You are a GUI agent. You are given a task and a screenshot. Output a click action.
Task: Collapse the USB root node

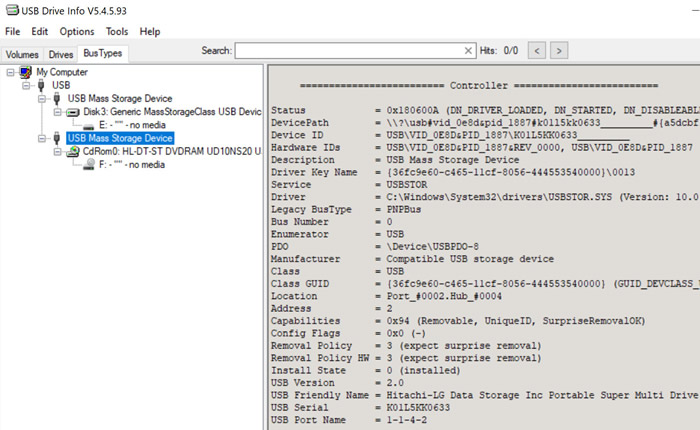(27, 85)
